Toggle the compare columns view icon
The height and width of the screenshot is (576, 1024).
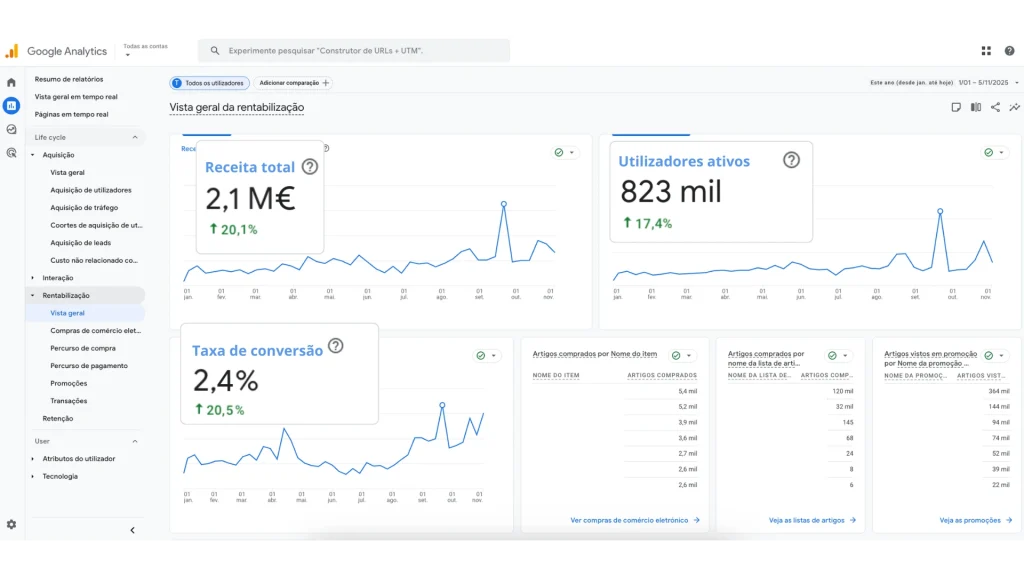(975, 107)
